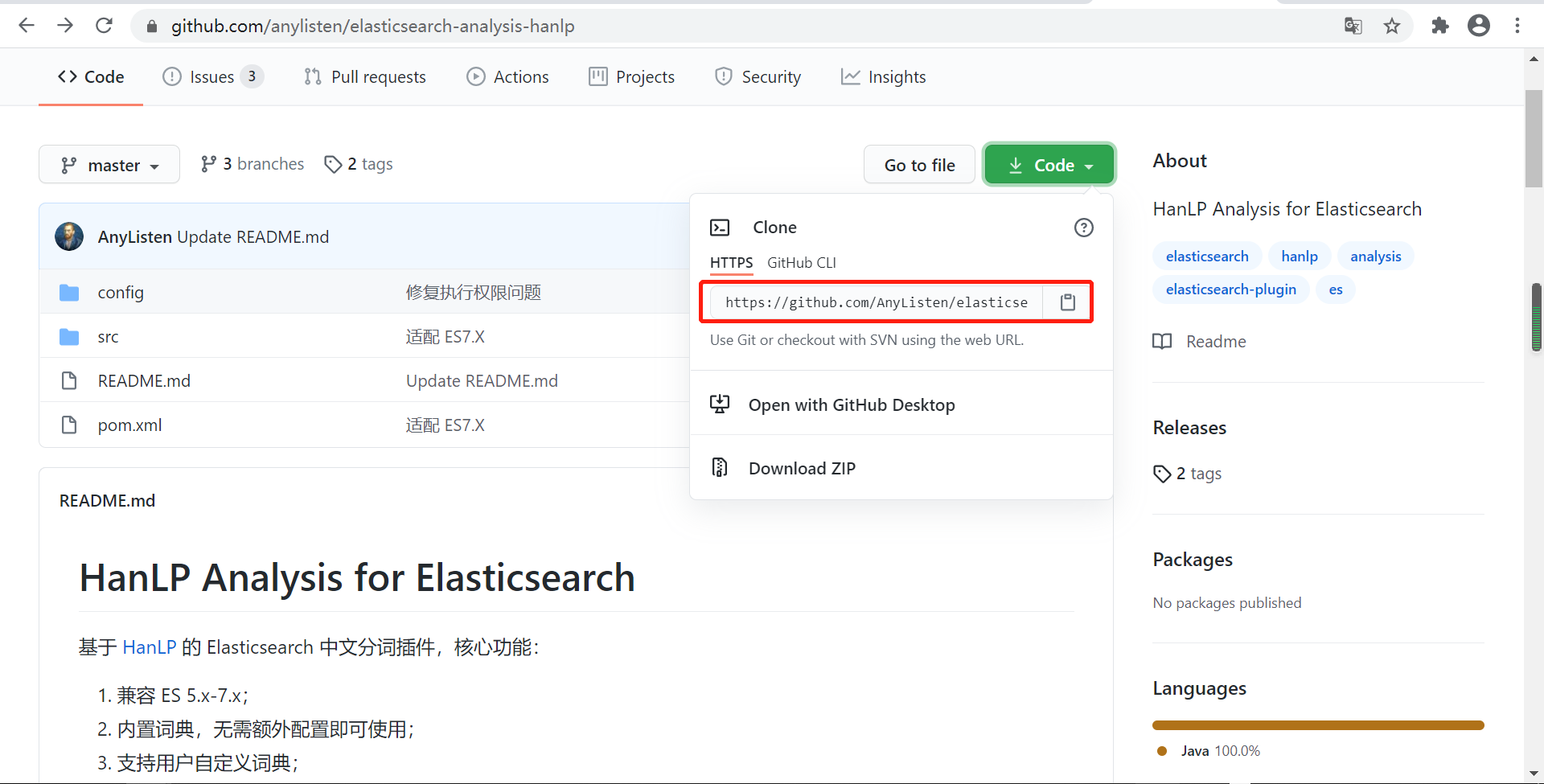Screen dimensions: 1544x784
Task: Open the browser extensions puzzle icon
Action: pos(1440,26)
